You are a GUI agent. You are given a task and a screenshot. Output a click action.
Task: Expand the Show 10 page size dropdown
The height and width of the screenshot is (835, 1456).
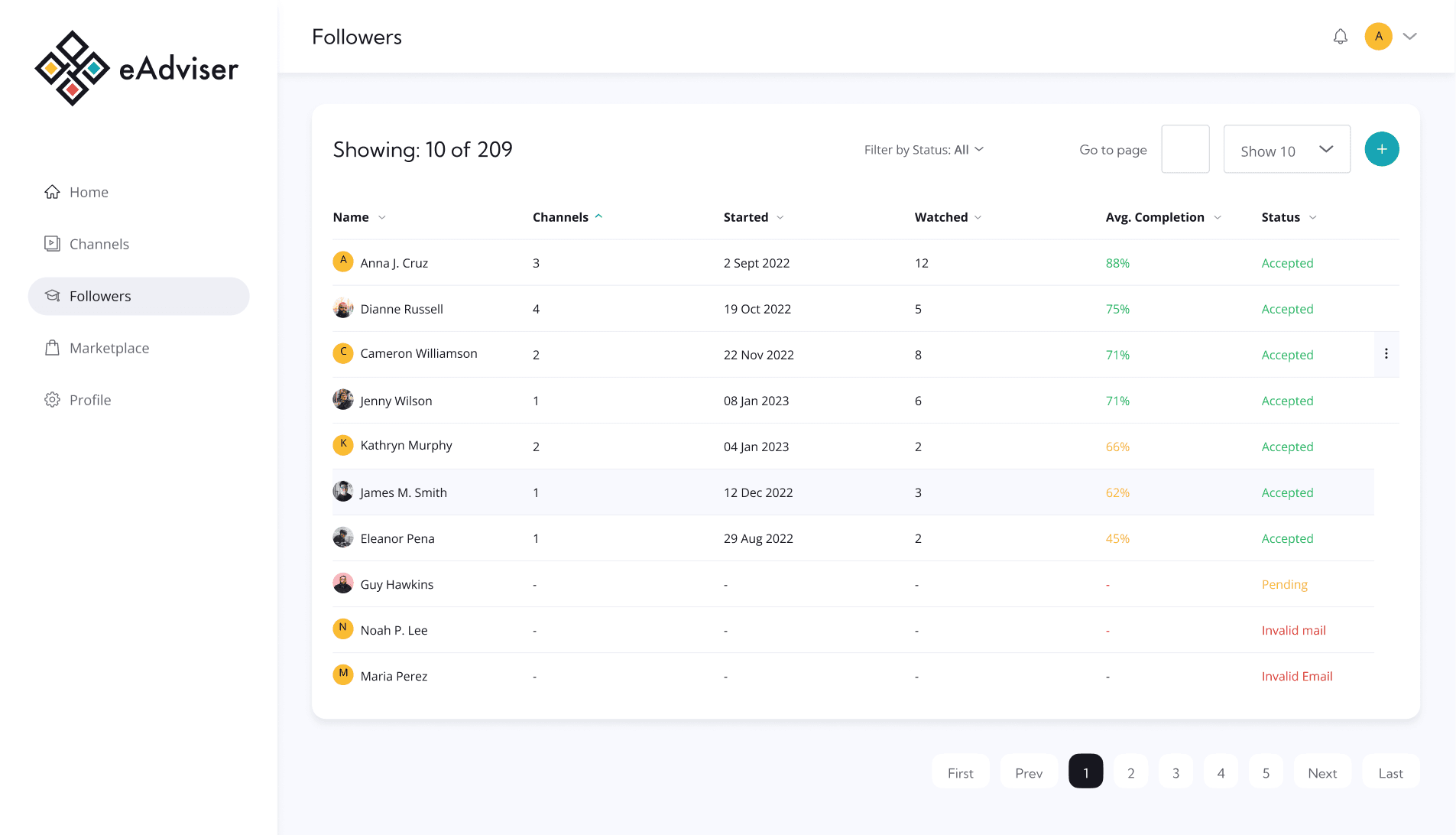1286,149
